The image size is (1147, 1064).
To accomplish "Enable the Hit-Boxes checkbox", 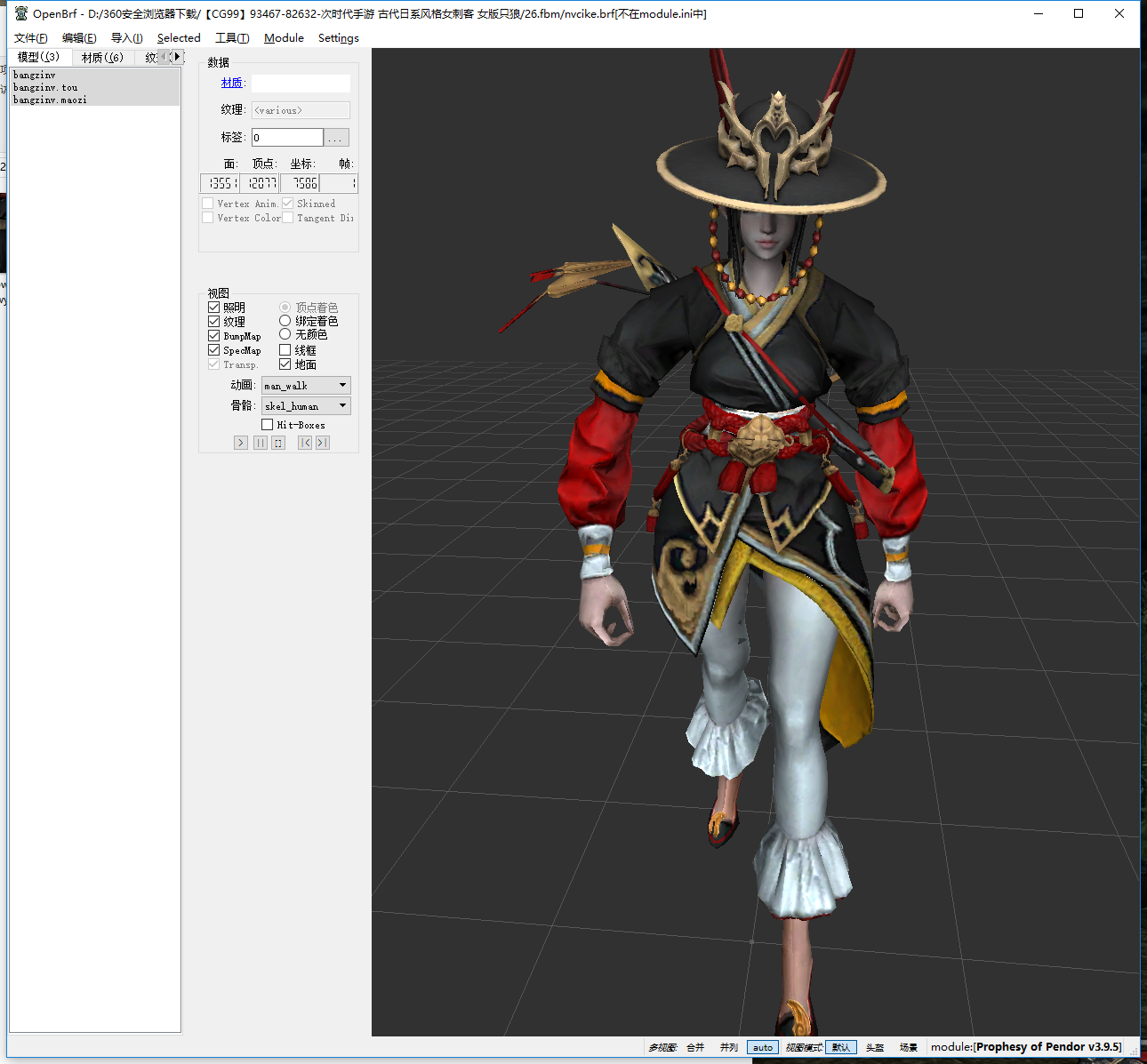I will (267, 425).
